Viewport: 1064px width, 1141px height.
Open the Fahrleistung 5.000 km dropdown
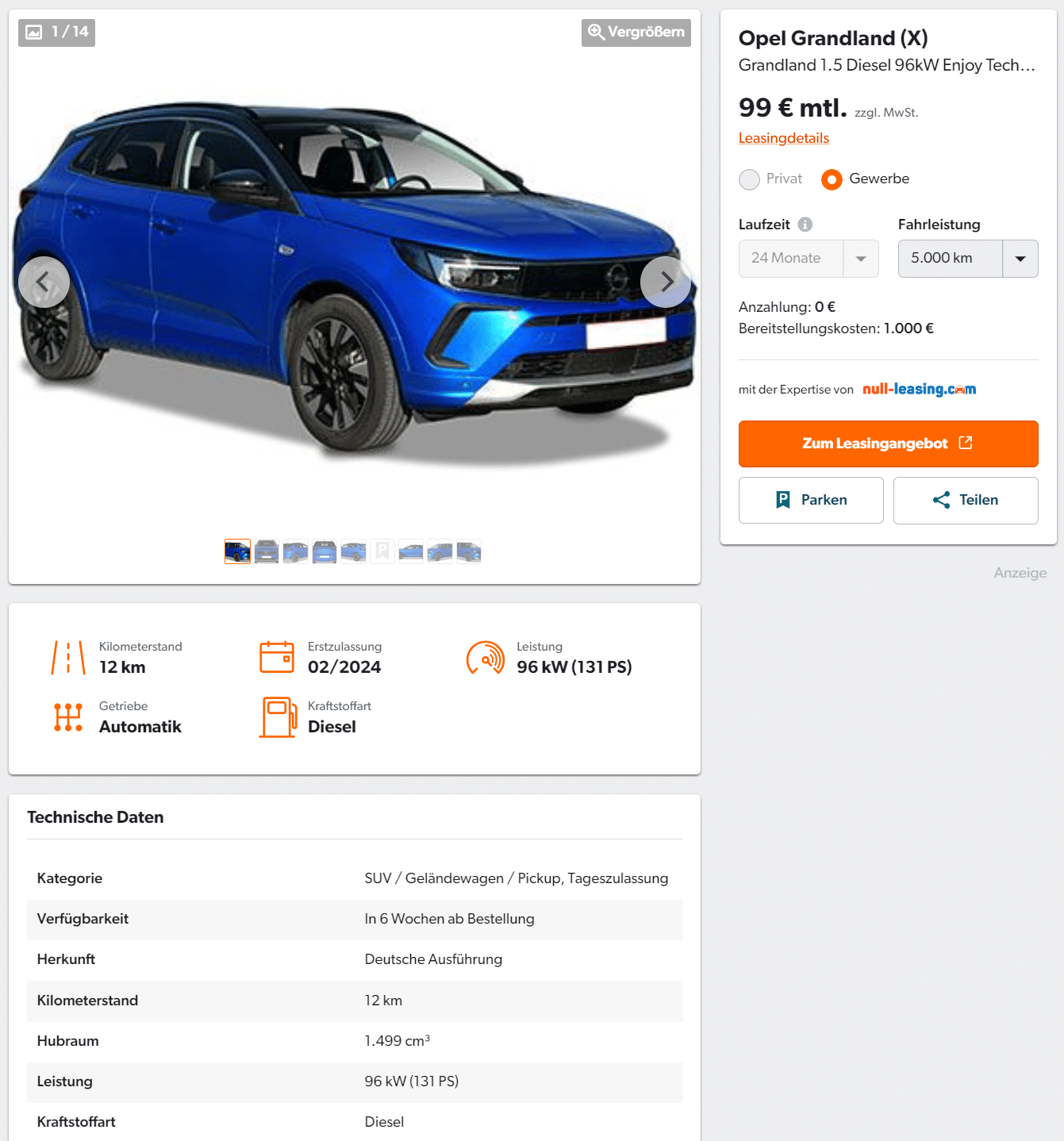[x=967, y=259]
